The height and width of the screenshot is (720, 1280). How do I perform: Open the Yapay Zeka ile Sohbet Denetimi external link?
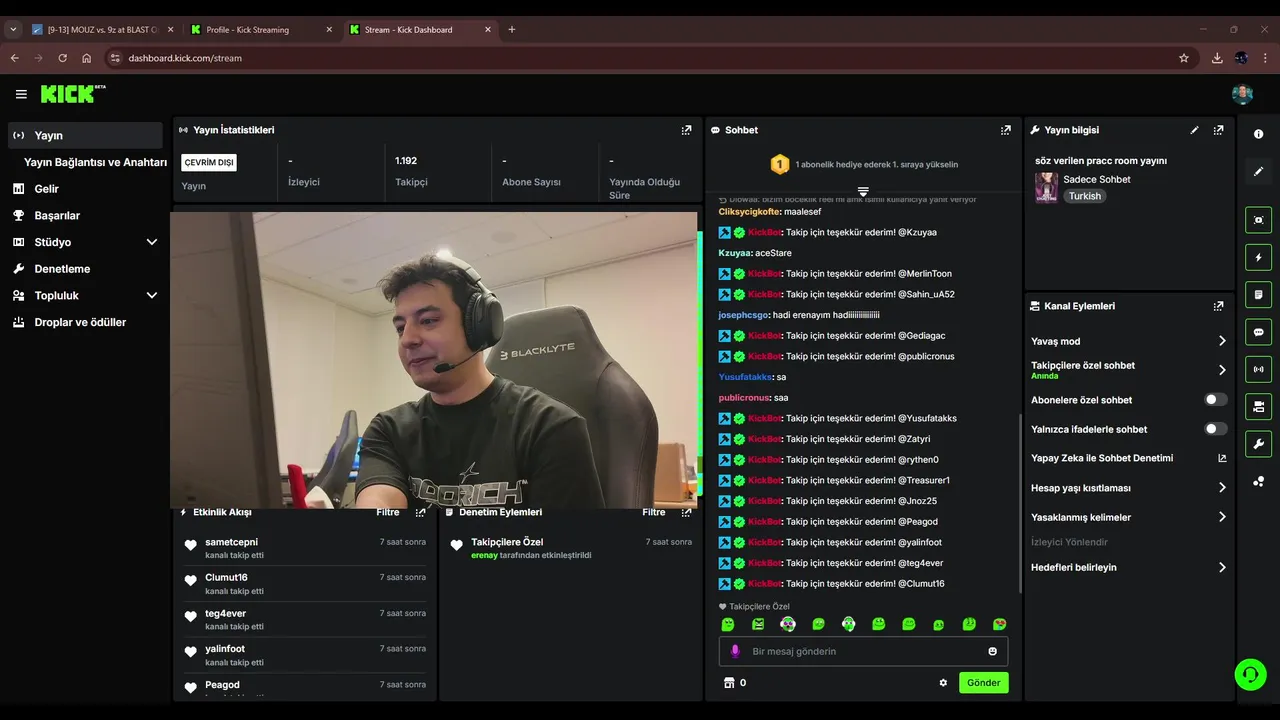pos(1222,458)
